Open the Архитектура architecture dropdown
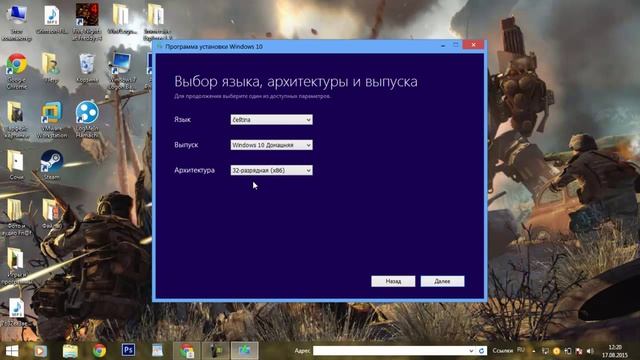This screenshot has height=360, width=640. [271, 170]
